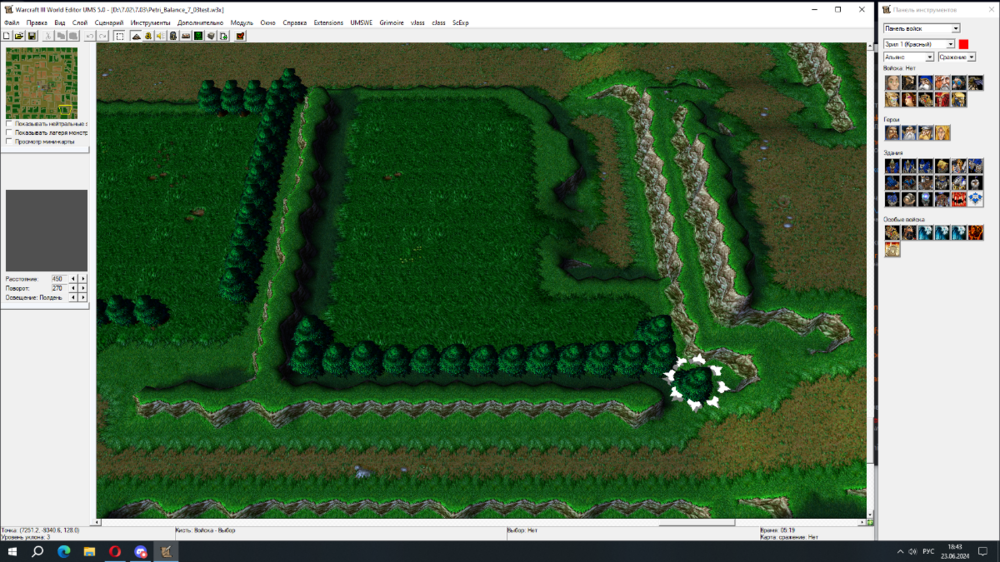Viewport: 1000px width, 562px height.
Task: Click the minimap preview thumbnail
Action: pos(42,83)
